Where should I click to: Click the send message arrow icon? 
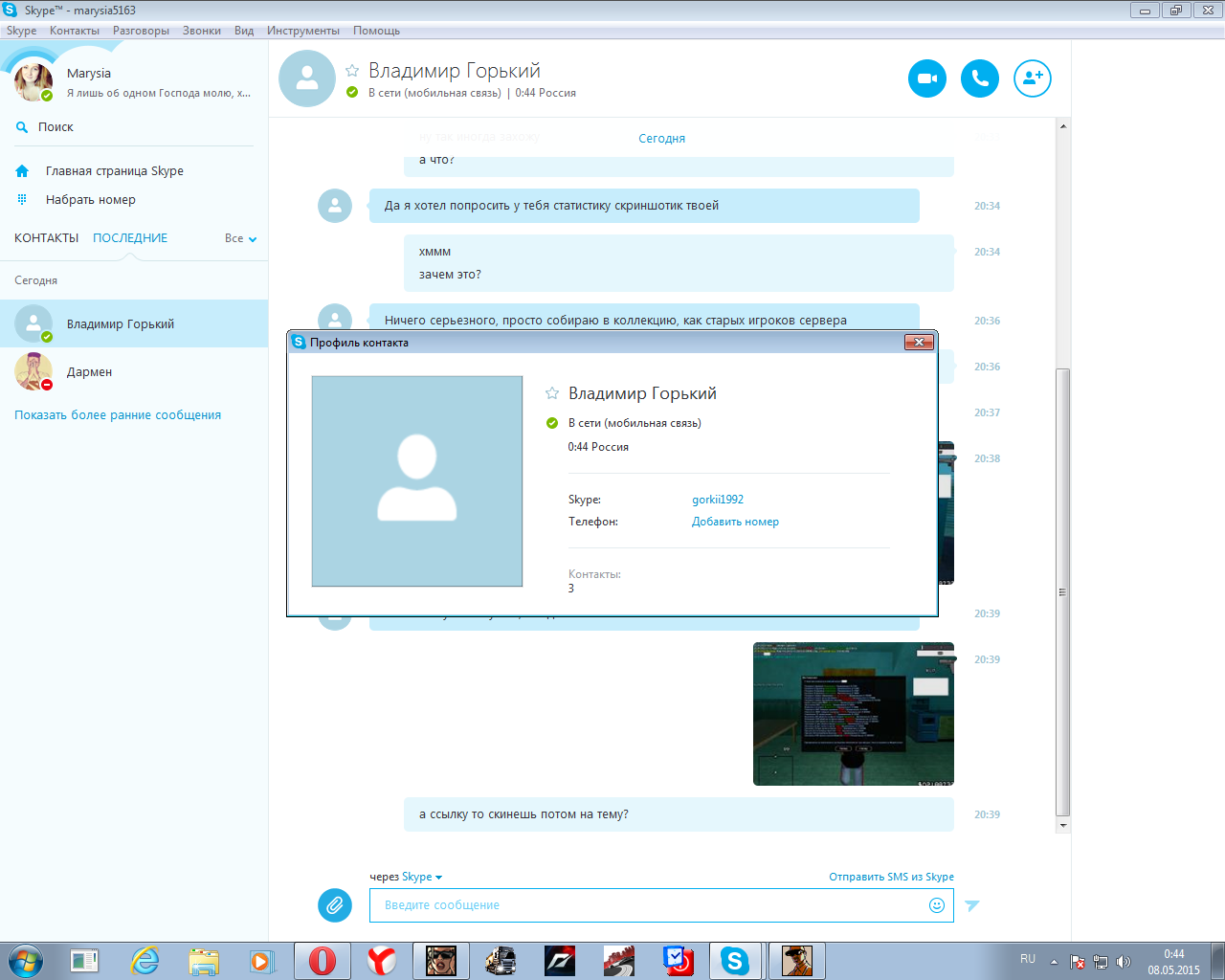(x=972, y=905)
